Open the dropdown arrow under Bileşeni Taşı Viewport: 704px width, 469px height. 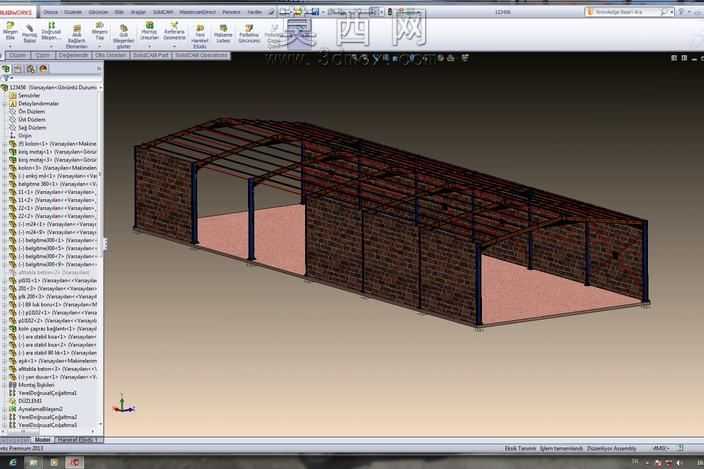click(x=100, y=46)
